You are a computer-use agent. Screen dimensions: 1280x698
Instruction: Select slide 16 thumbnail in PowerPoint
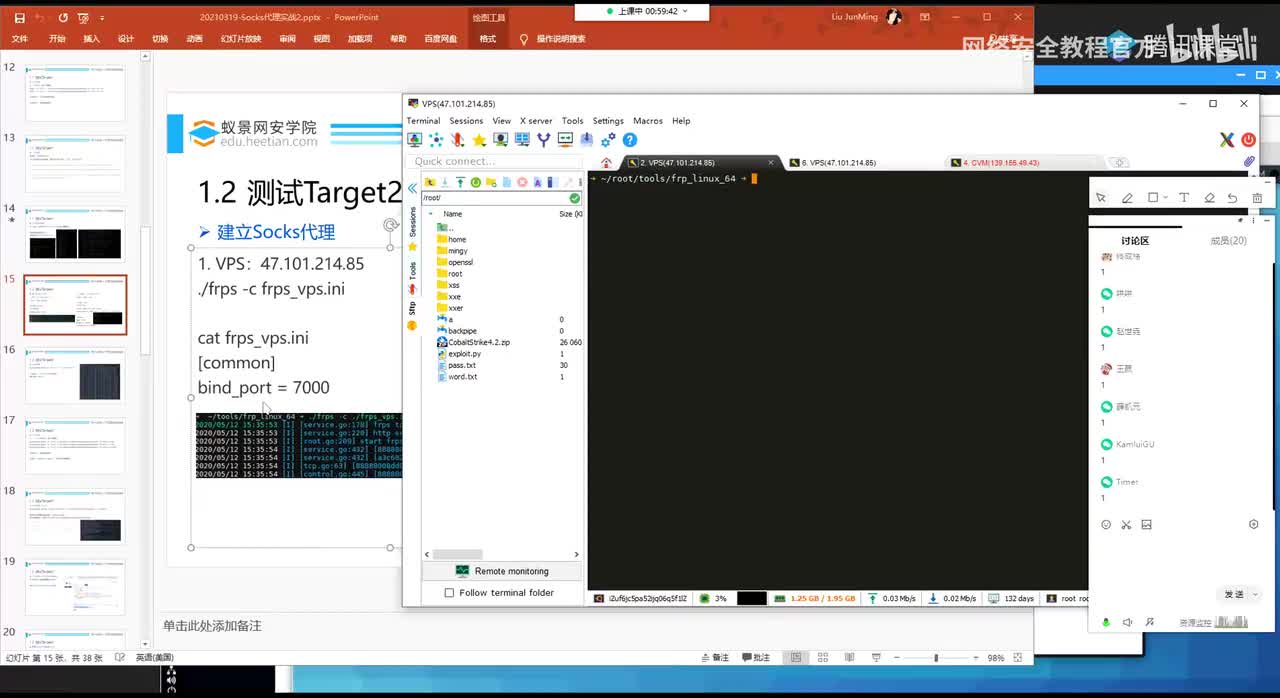pos(75,375)
